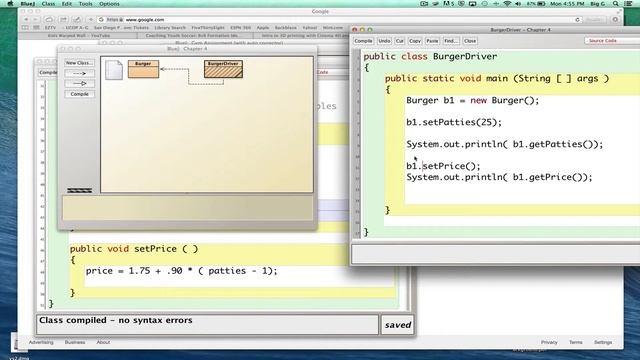This screenshot has height=360, width=640.
Task: Click the Privacy link in Google footer
Action: tap(549, 342)
